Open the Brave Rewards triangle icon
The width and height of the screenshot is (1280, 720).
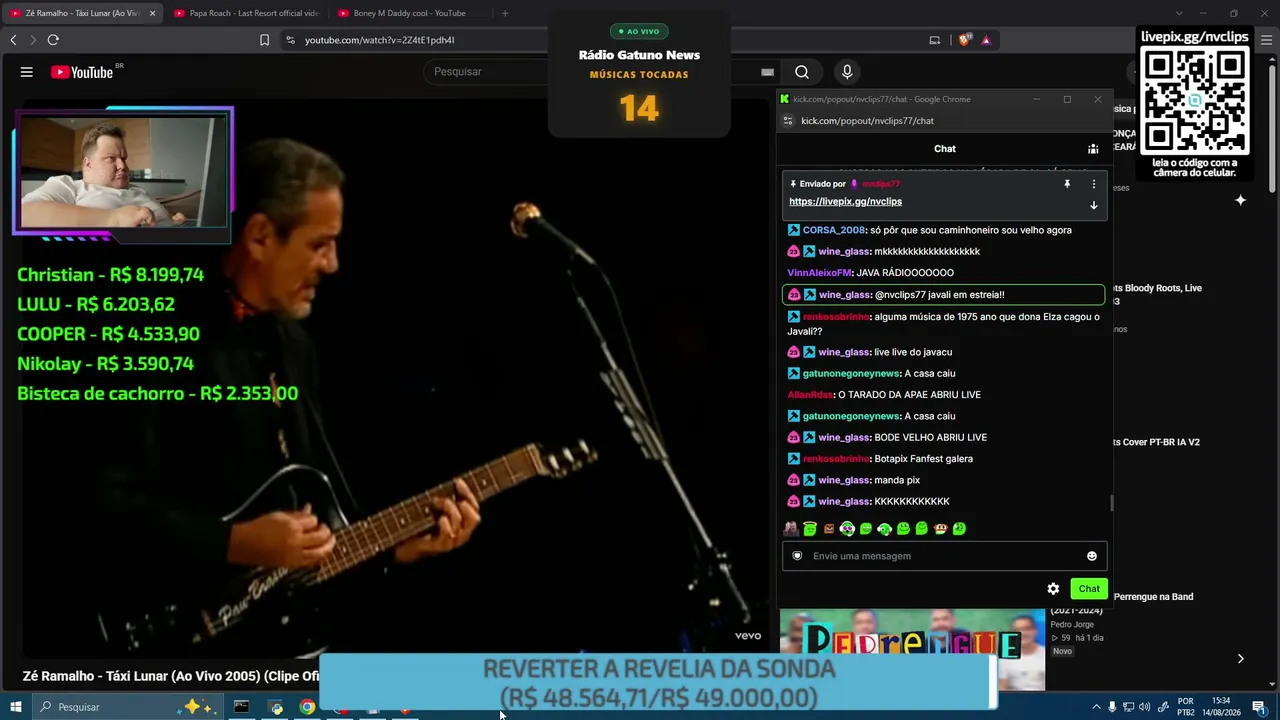point(986,40)
